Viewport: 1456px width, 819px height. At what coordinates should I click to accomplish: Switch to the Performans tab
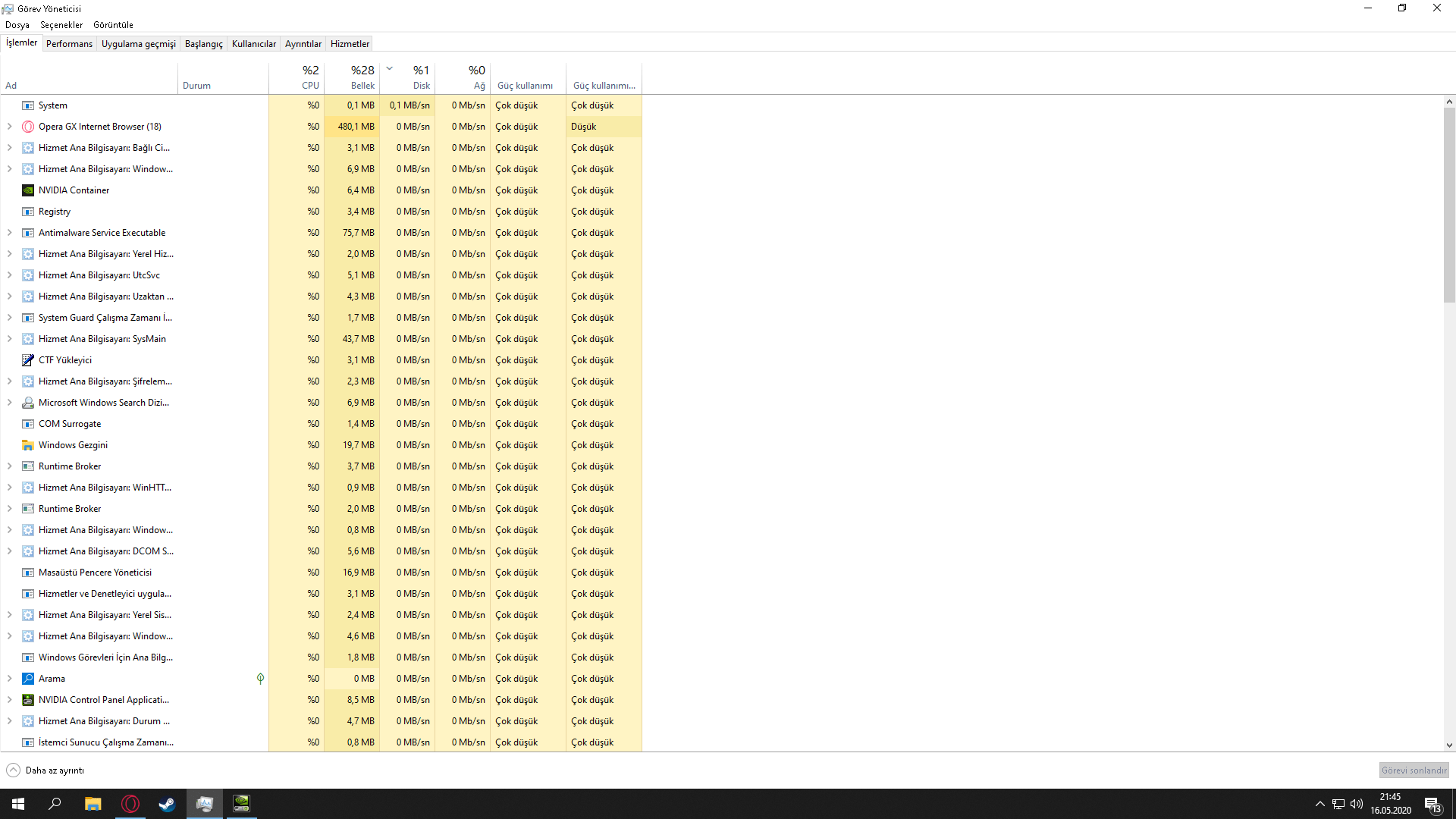(x=69, y=44)
